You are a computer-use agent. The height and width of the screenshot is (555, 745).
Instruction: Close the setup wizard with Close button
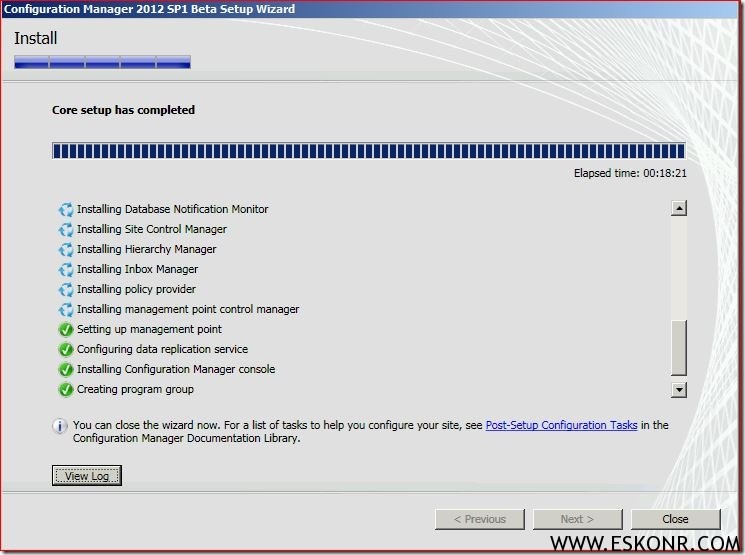tap(675, 519)
